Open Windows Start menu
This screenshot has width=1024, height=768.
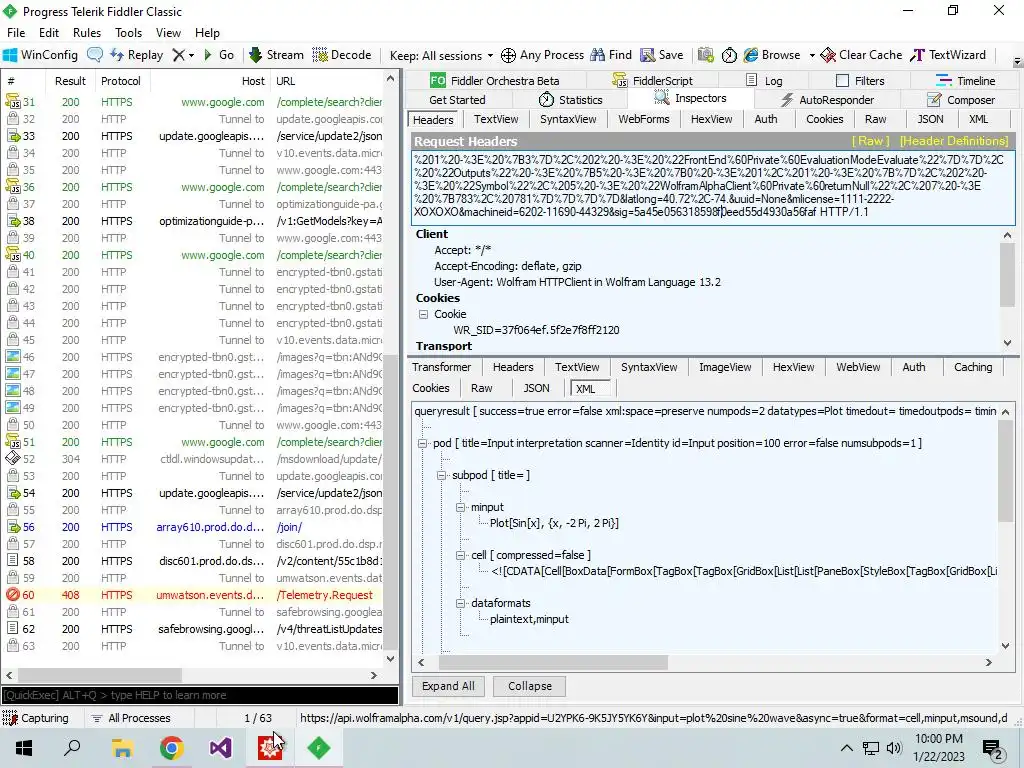(x=24, y=748)
